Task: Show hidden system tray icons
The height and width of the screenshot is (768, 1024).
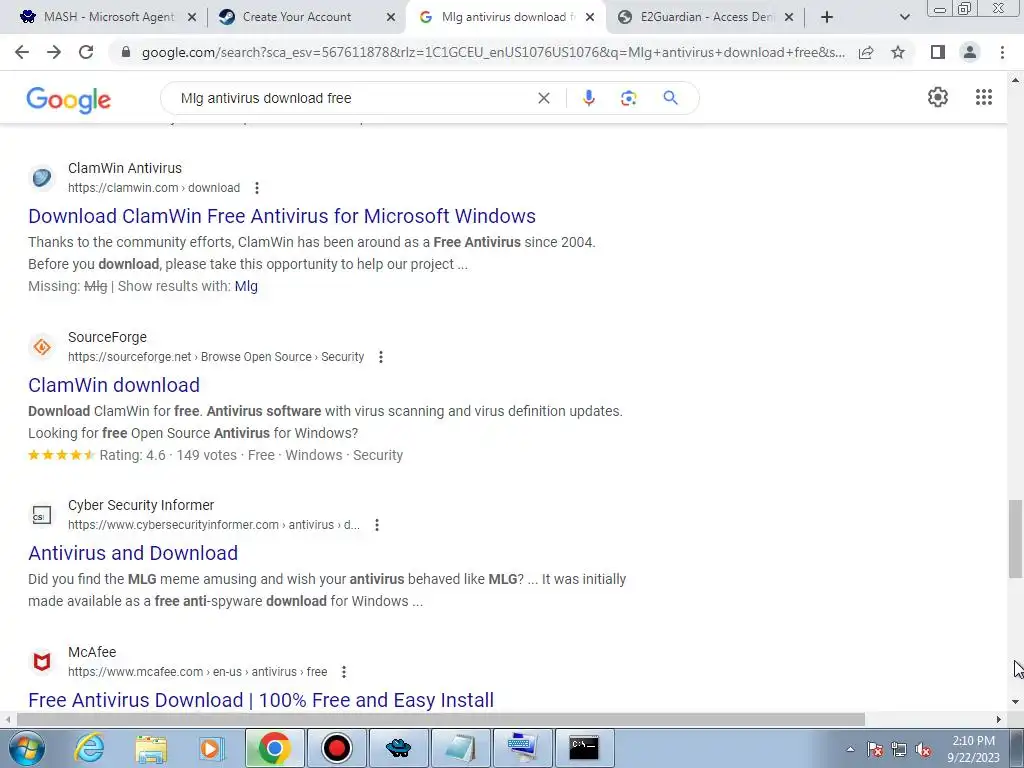Action: coord(850,750)
